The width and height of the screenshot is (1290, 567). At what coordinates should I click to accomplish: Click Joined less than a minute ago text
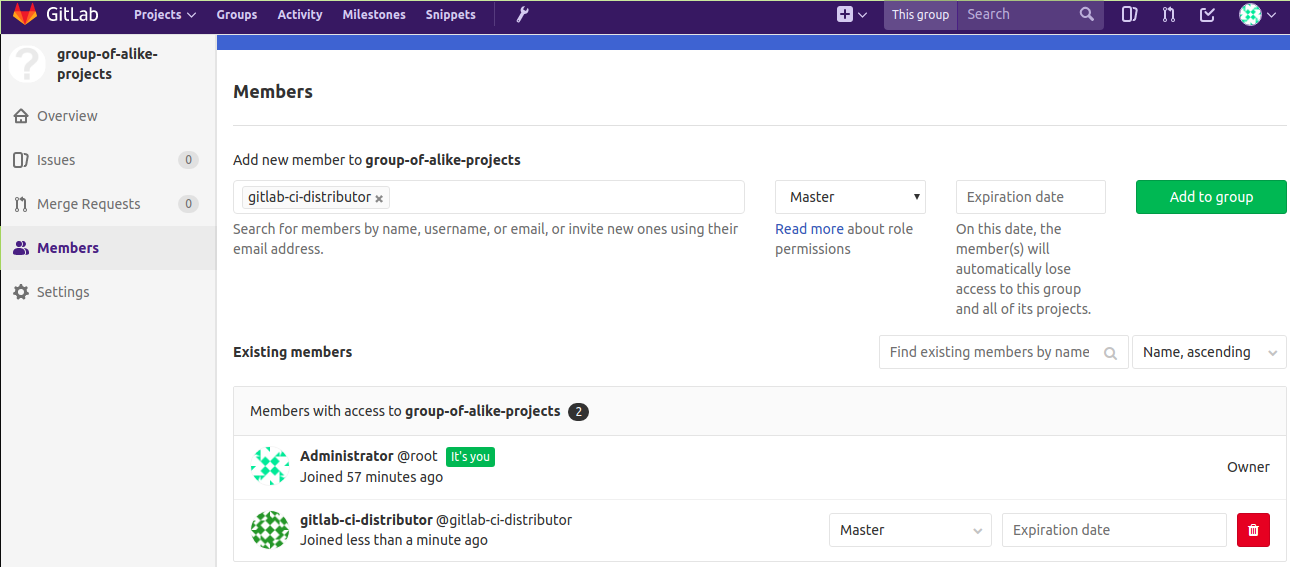coord(394,540)
